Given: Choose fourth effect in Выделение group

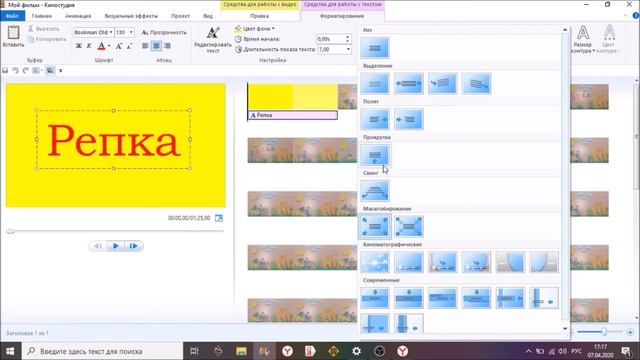Looking at the screenshot, I should tap(476, 84).
